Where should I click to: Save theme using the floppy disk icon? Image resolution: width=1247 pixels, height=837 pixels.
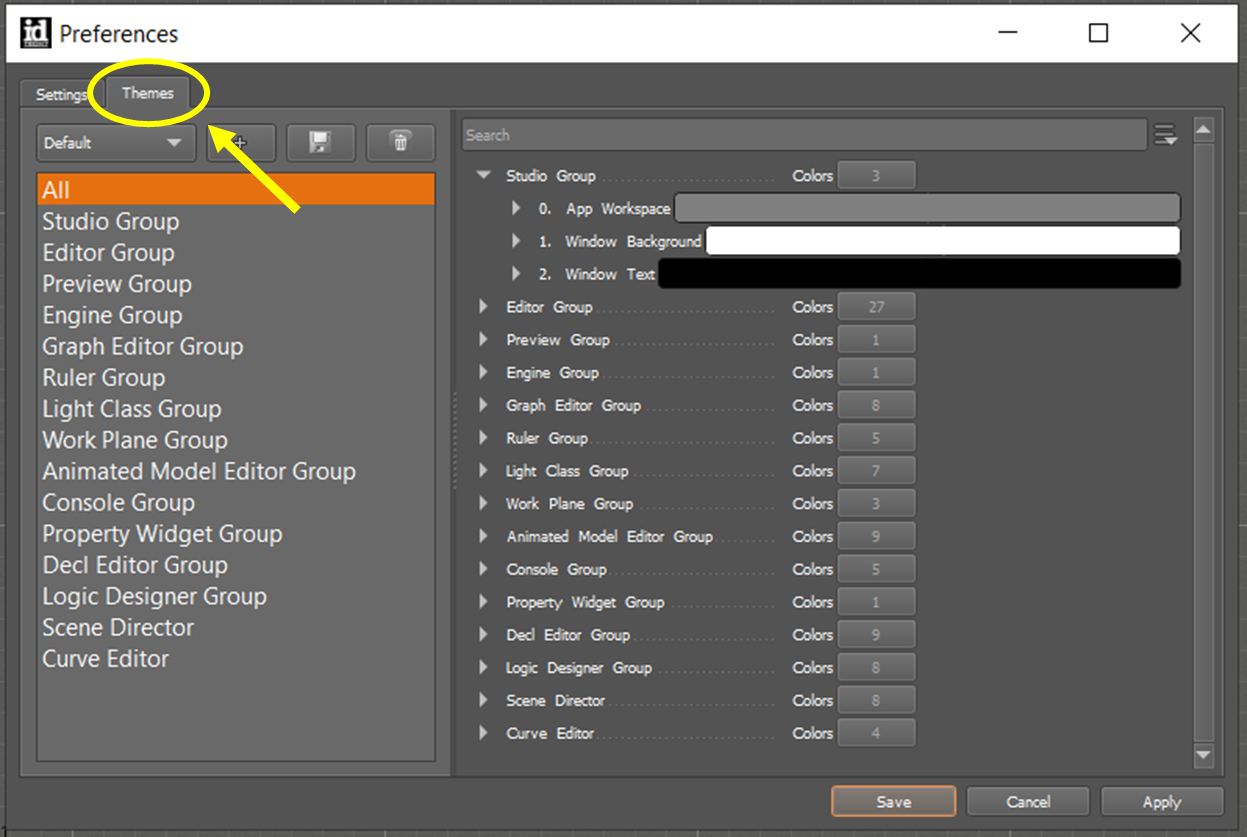[320, 143]
